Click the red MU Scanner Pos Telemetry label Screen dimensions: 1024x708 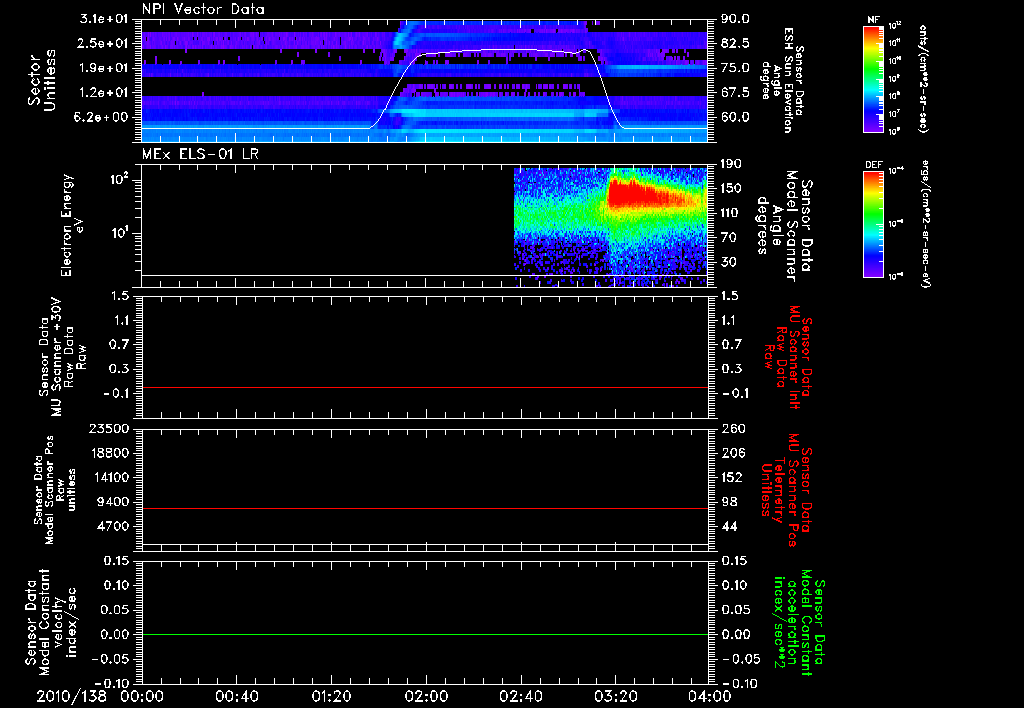click(786, 490)
